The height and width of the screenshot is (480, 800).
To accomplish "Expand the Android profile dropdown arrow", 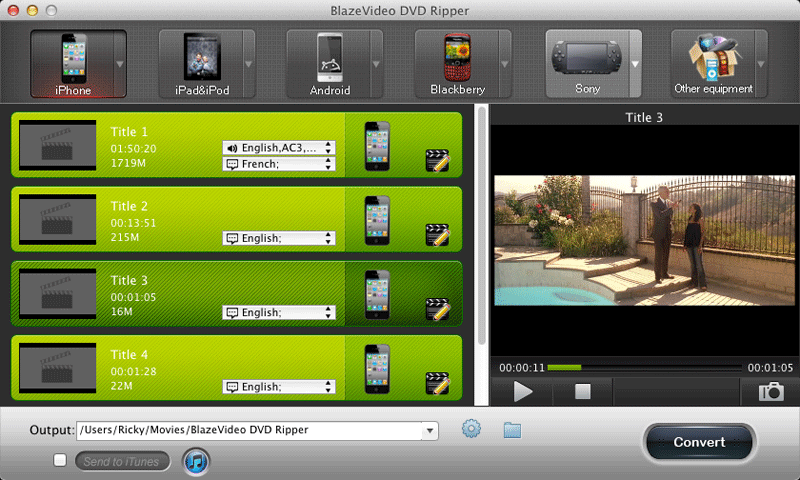I will click(376, 64).
